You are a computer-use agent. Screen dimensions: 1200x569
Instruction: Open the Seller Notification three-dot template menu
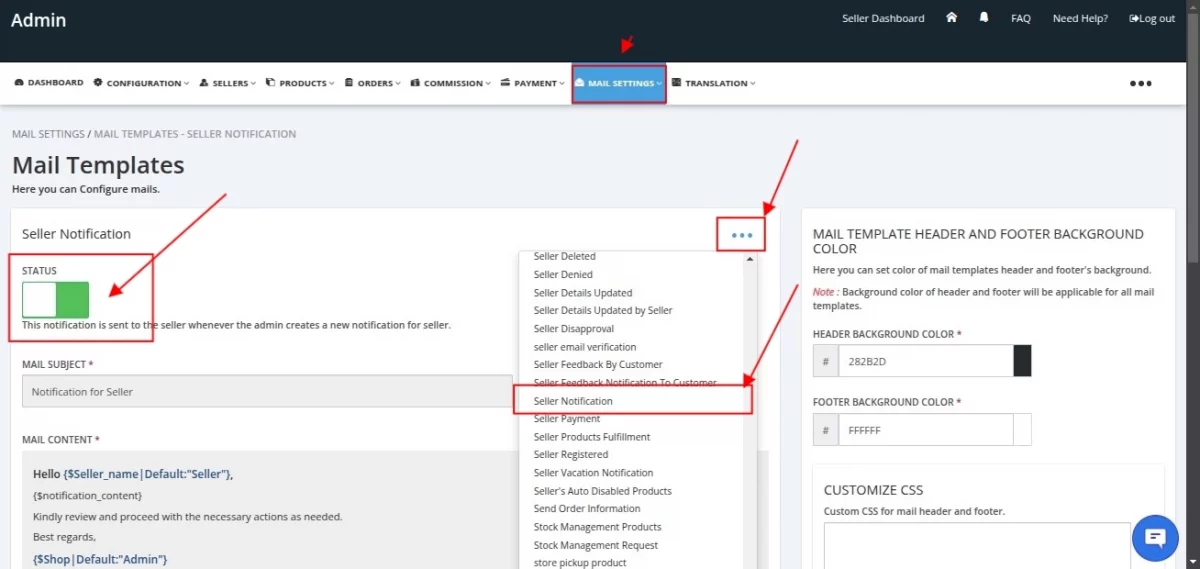tap(741, 235)
